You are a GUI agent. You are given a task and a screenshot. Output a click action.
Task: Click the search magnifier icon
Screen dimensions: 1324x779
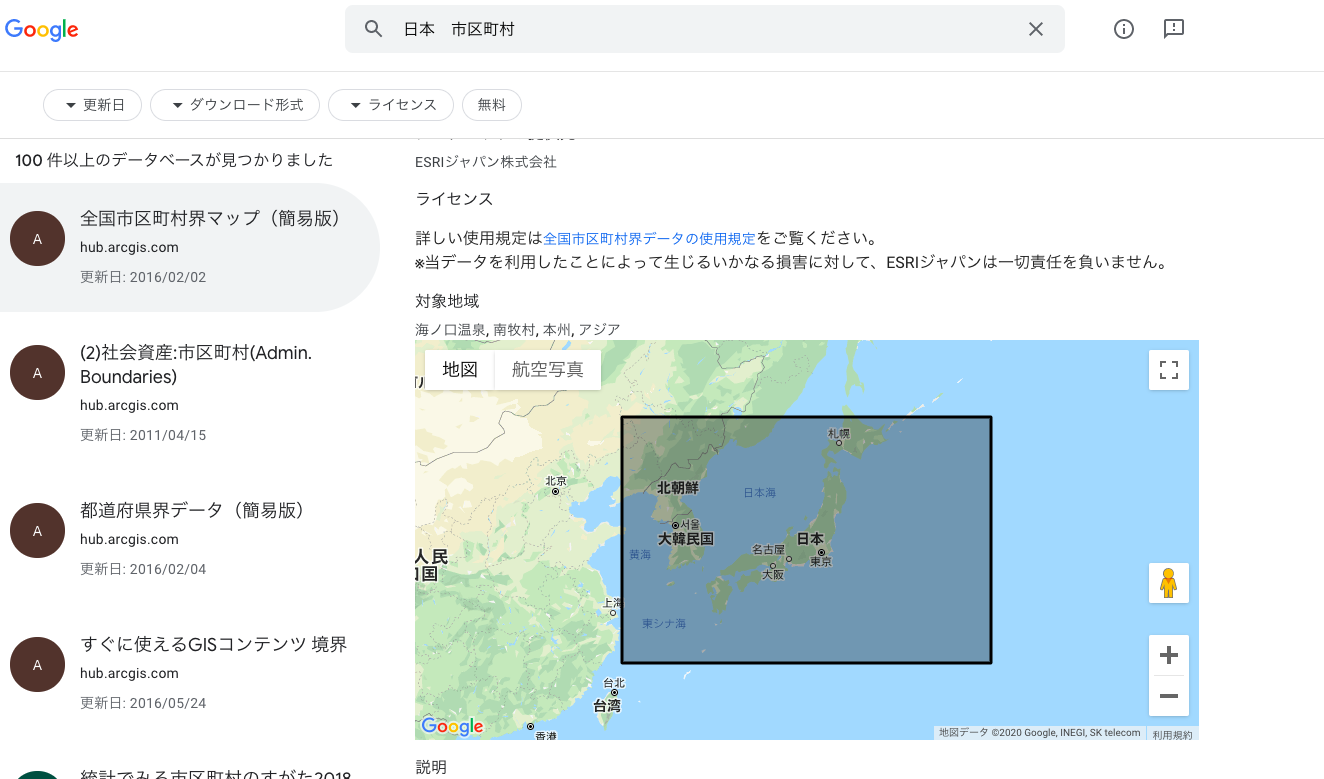point(374,29)
